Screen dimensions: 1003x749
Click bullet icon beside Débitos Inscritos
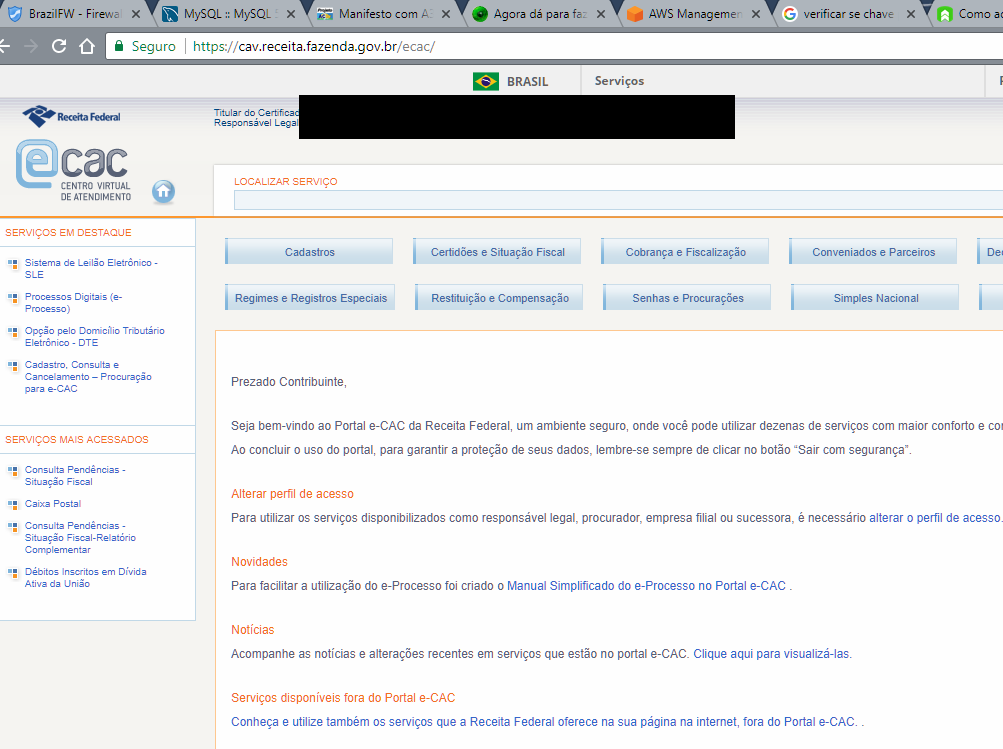pyautogui.click(x=12, y=573)
